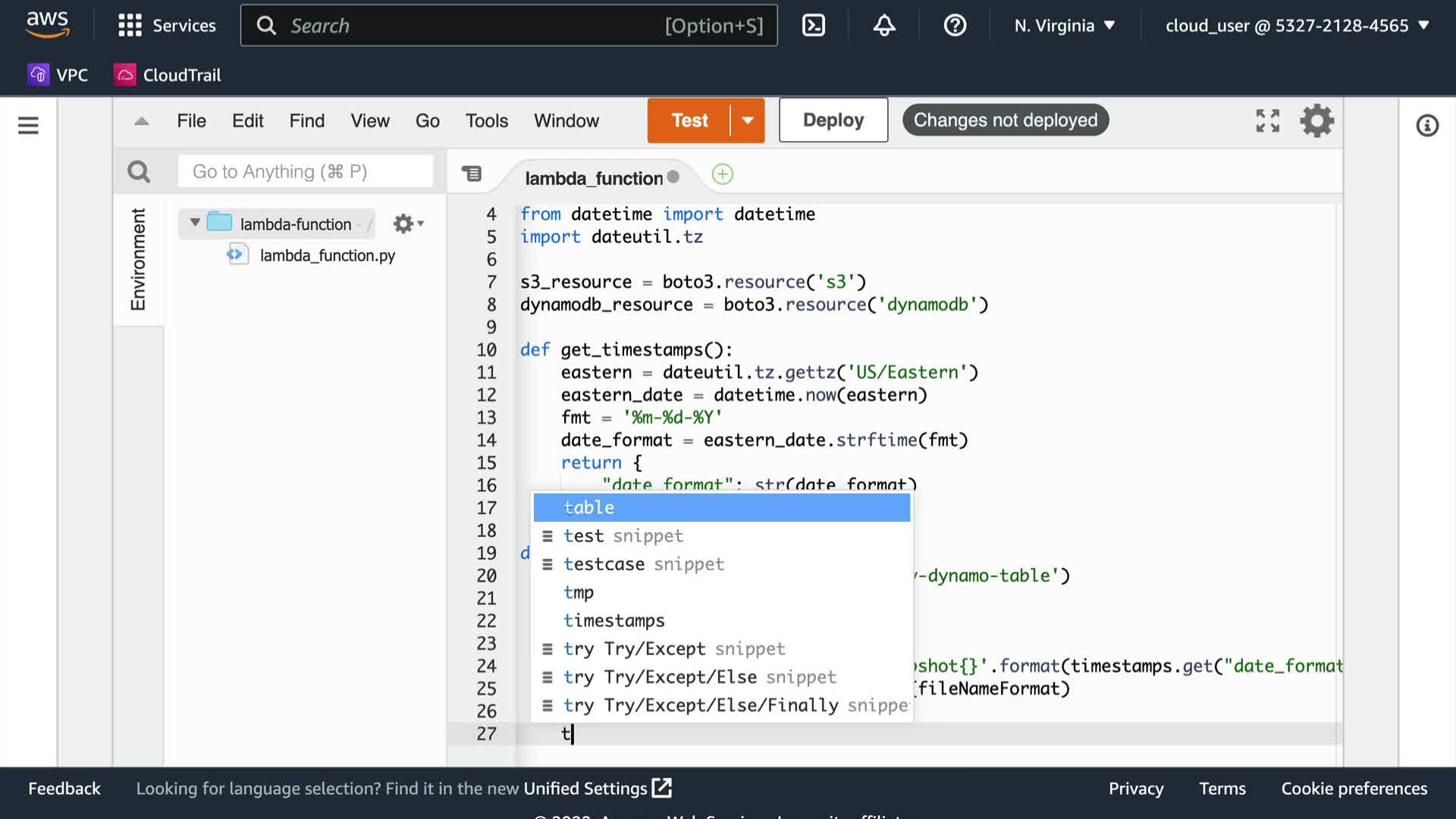Viewport: 1456px width, 819px height.
Task: Open the tab list icon
Action: coord(472,174)
